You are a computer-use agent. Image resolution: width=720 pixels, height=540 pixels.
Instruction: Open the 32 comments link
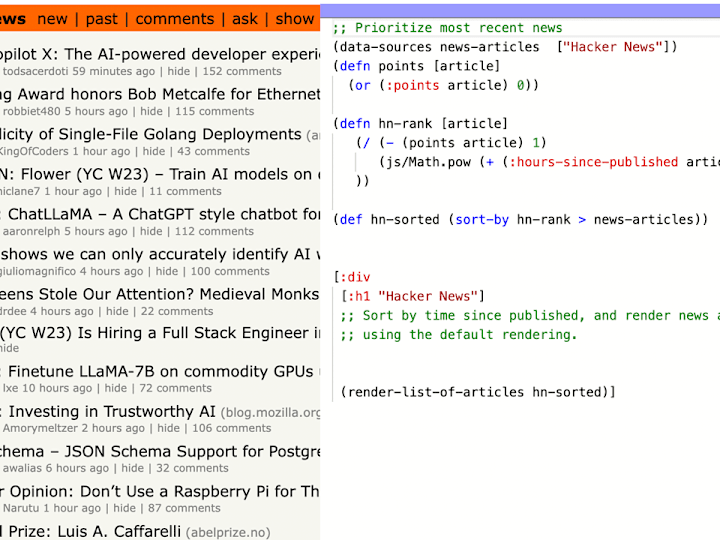(192, 468)
